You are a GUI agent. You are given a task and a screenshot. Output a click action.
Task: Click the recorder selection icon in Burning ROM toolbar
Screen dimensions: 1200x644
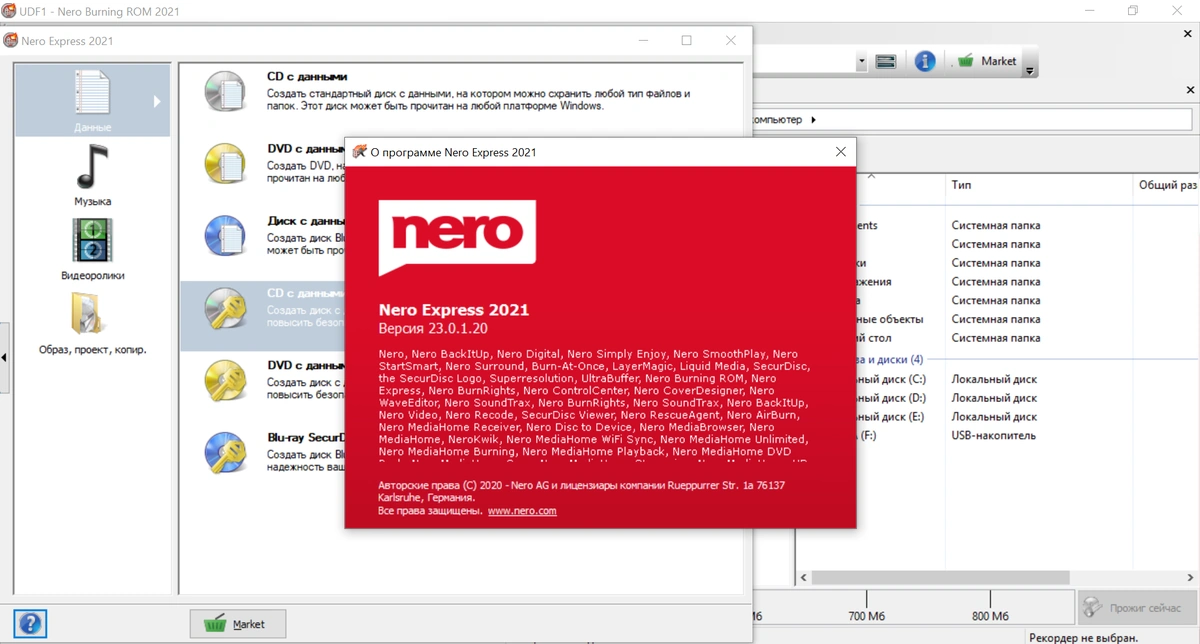click(885, 62)
